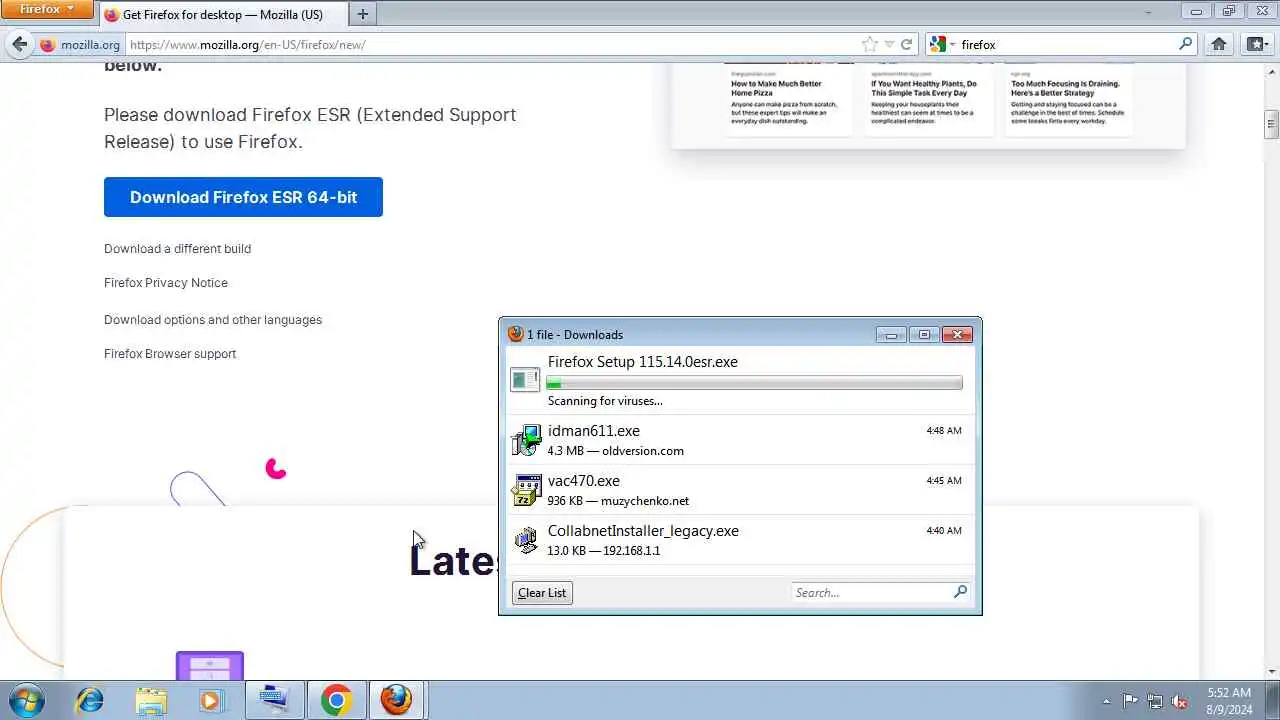
Task: Open the Bookmarks menu button
Action: [x=1257, y=44]
